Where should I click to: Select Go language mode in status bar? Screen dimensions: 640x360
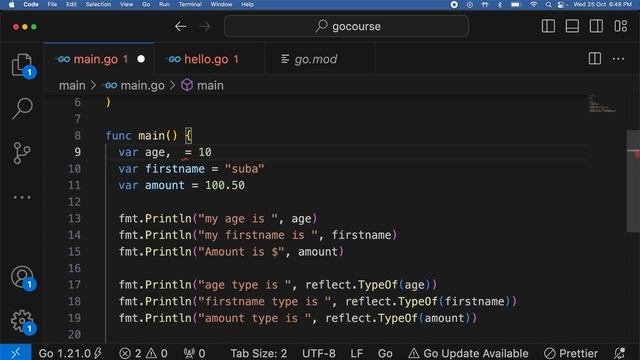[385, 353]
